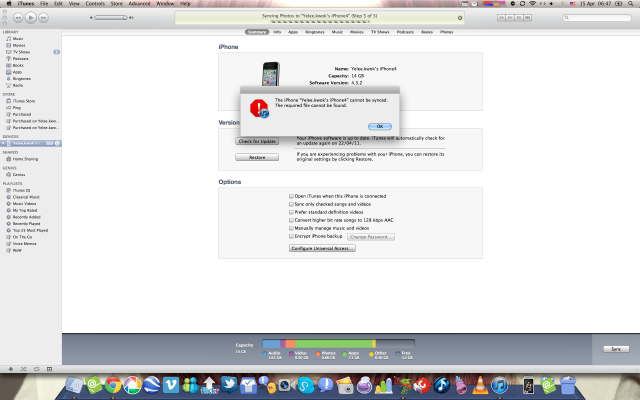Toggle repeat at the bottom of the sidebar
The width and height of the screenshot is (640, 400).
pos(36,369)
